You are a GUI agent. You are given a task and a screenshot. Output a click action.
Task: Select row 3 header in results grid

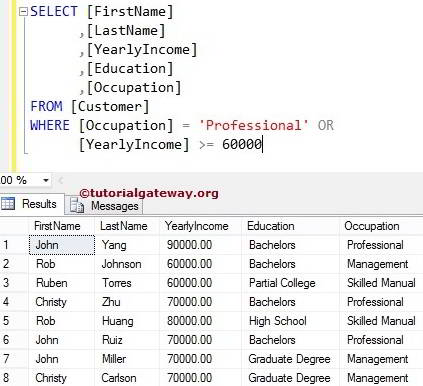tap(14, 283)
